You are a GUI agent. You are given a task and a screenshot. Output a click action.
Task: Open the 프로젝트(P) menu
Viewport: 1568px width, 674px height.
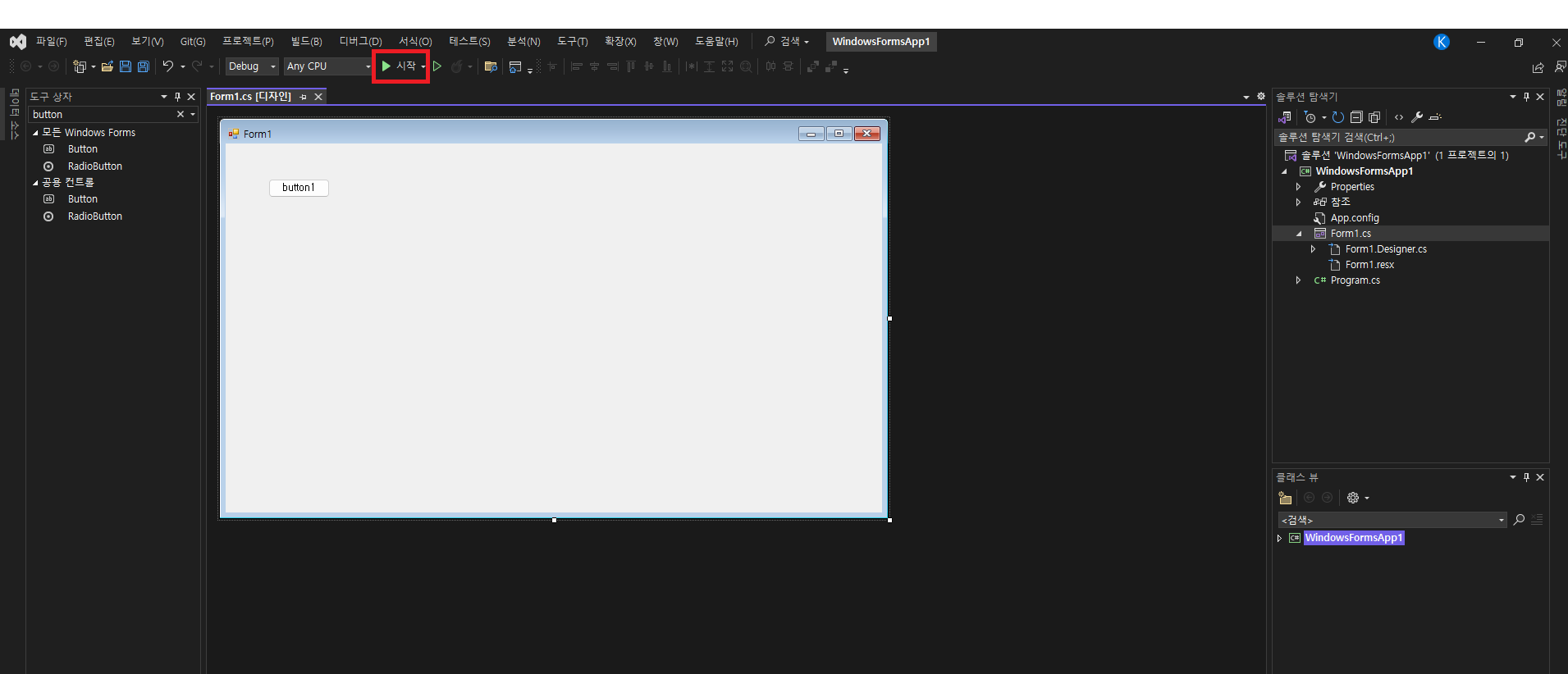coord(248,42)
